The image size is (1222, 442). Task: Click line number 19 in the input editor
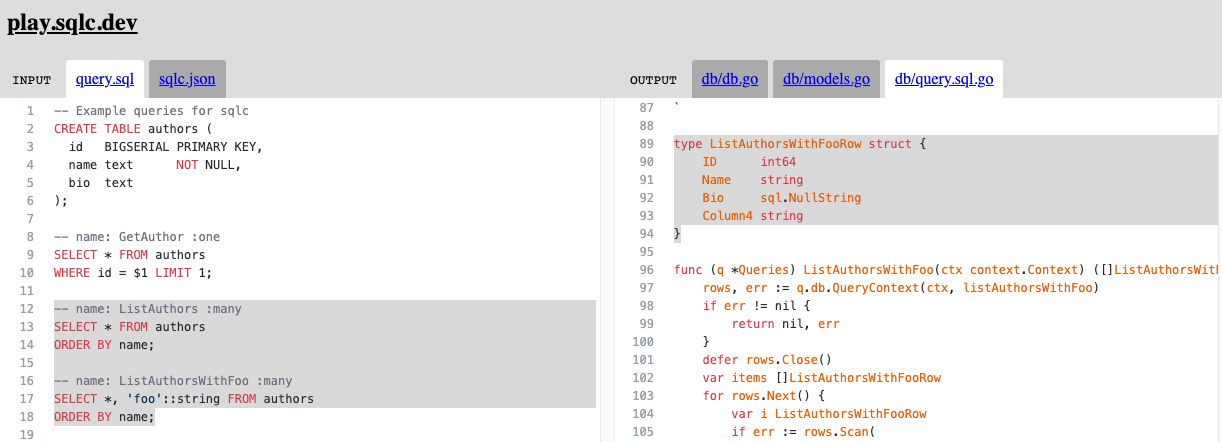tap(28, 435)
